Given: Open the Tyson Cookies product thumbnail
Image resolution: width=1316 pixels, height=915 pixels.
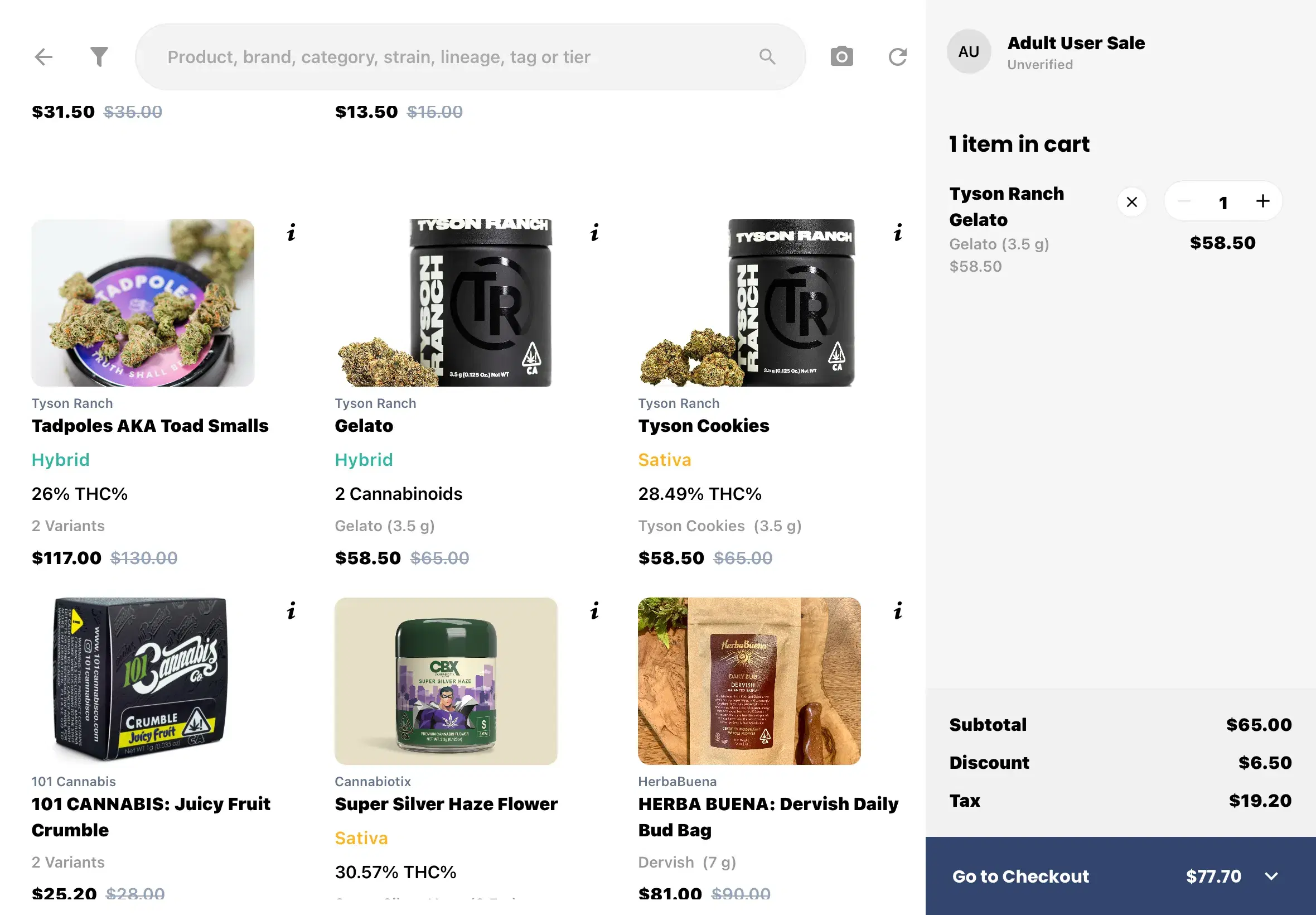Looking at the screenshot, I should point(751,301).
